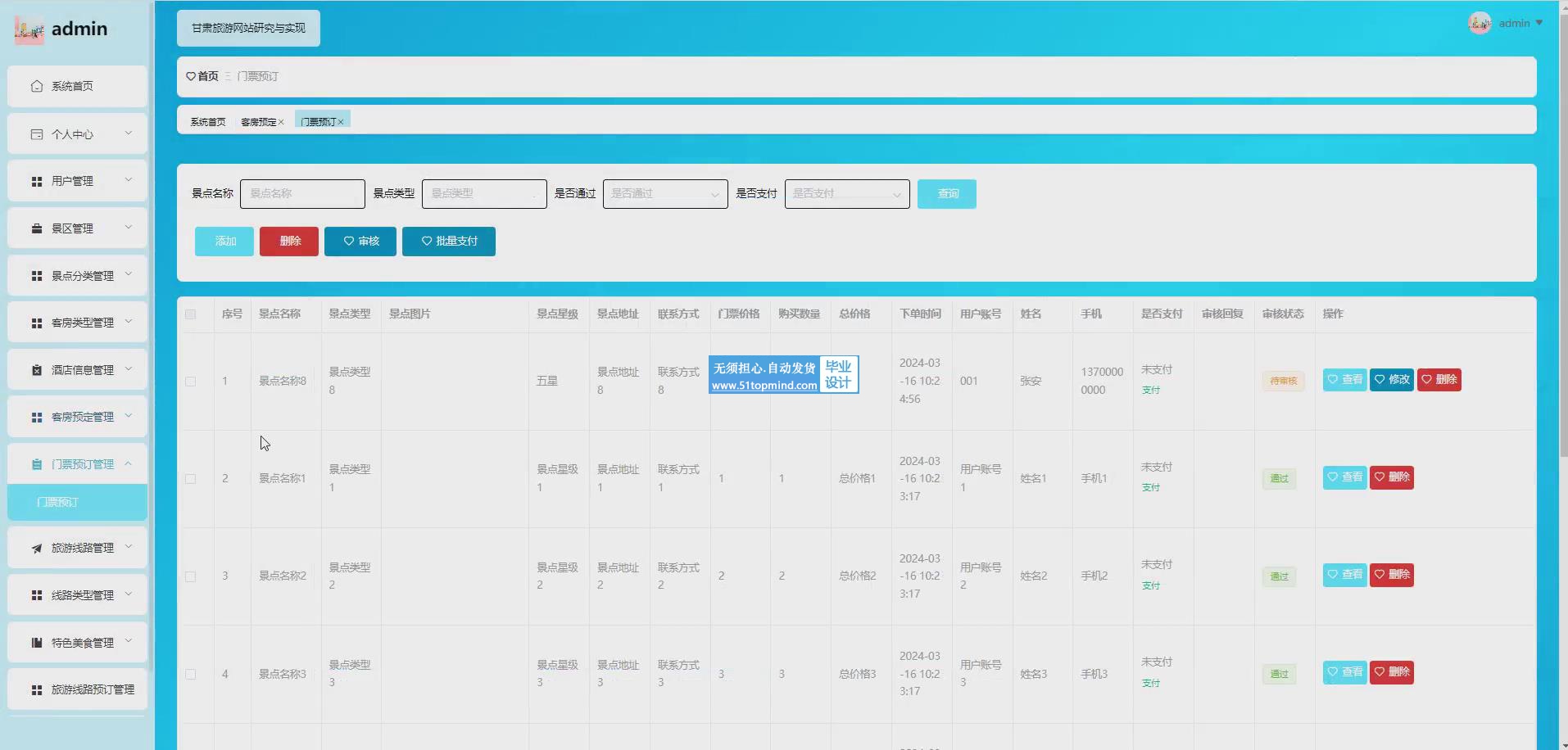This screenshot has width=1568, height=750.
Task: Click the 酒店信息管理 icon
Action: click(37, 370)
